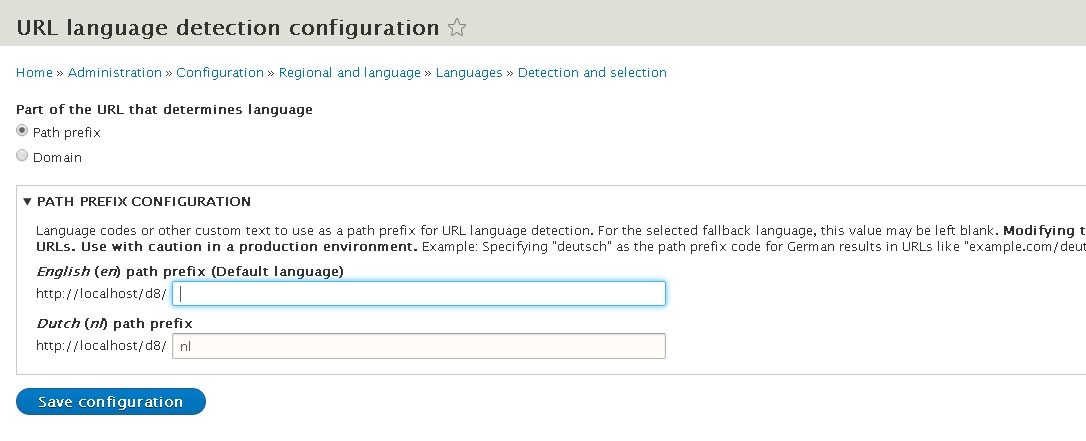Click the 'Part of the URL' heading

point(165,109)
